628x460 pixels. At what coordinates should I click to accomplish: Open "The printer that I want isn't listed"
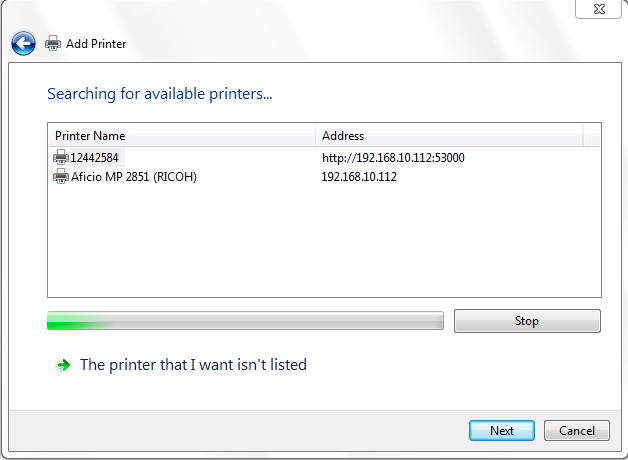pos(193,365)
